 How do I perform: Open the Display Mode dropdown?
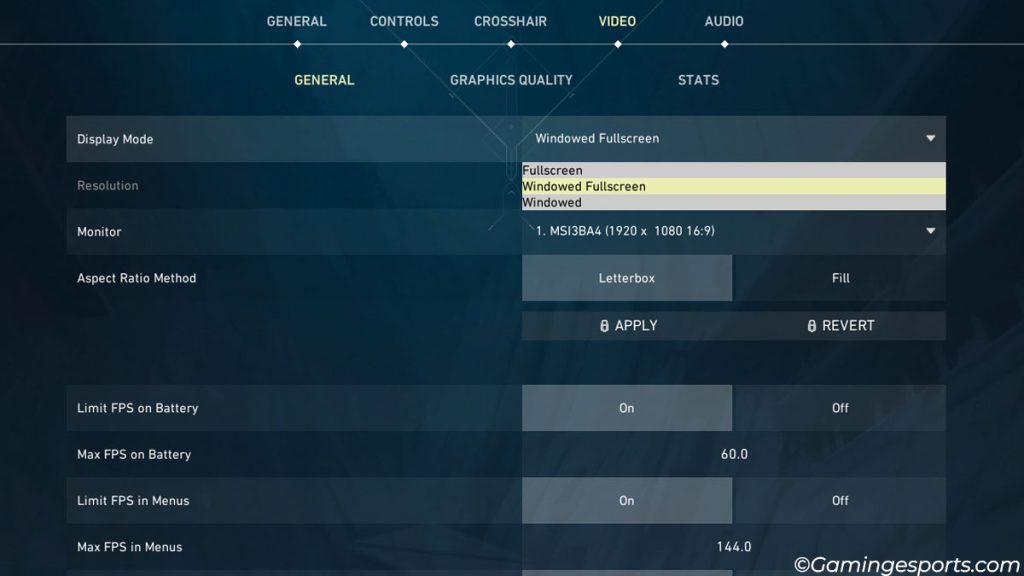point(733,139)
